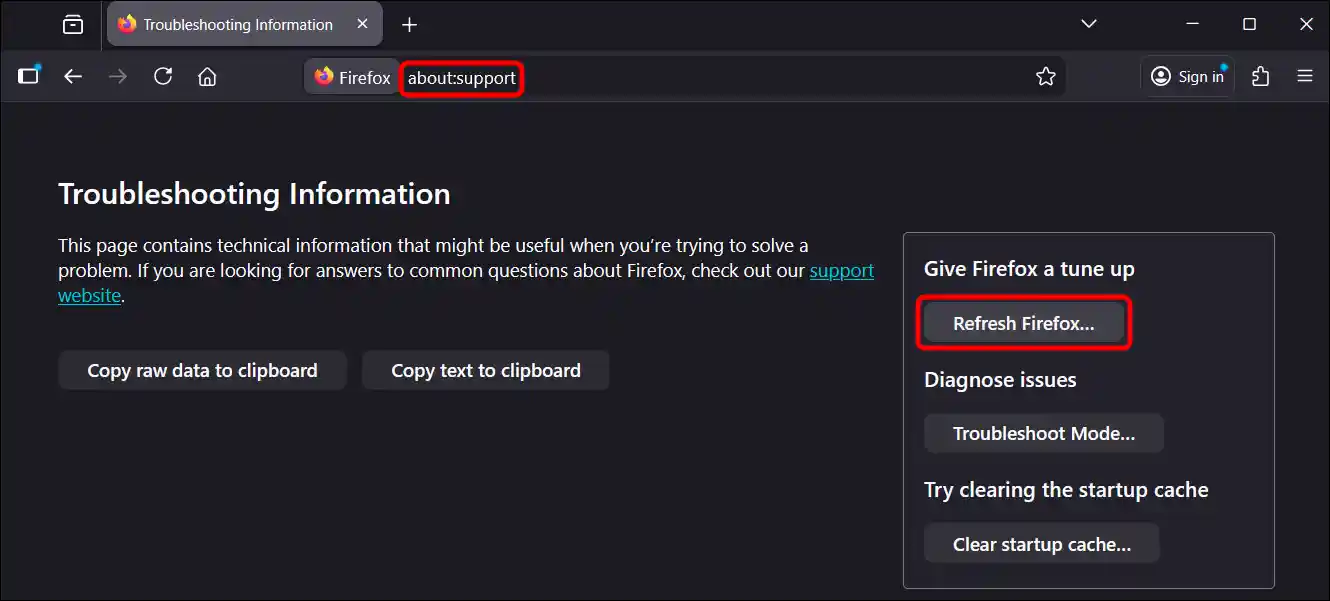This screenshot has width=1330, height=601.
Task: Open the support website link
Action: pos(841,271)
